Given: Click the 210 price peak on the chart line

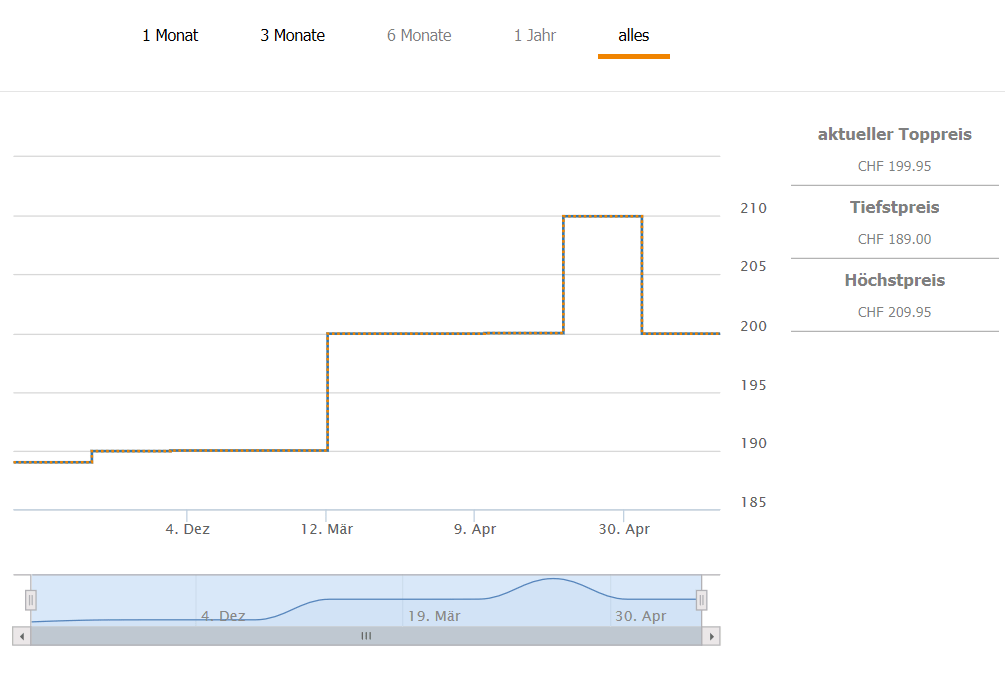Looking at the screenshot, I should pyautogui.click(x=602, y=216).
